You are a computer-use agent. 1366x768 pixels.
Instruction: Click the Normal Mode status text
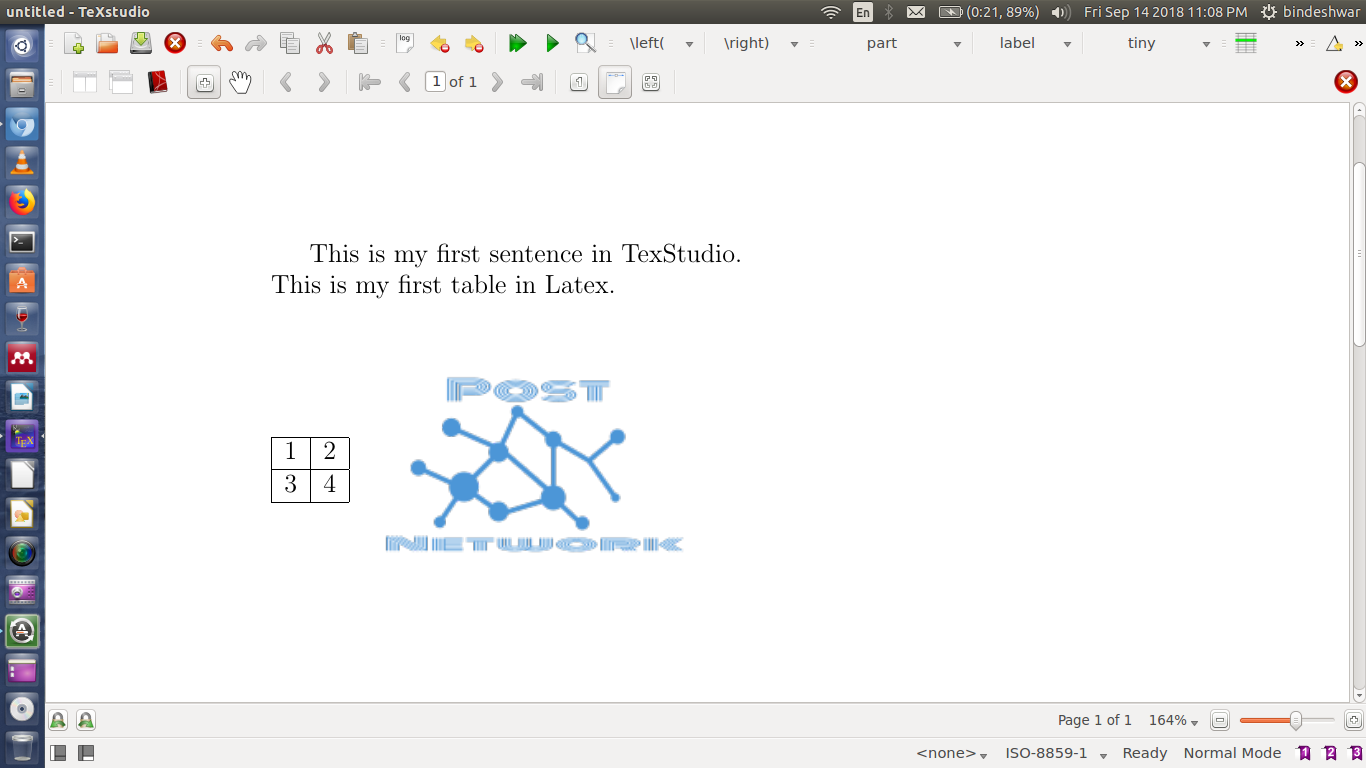[x=1232, y=753]
